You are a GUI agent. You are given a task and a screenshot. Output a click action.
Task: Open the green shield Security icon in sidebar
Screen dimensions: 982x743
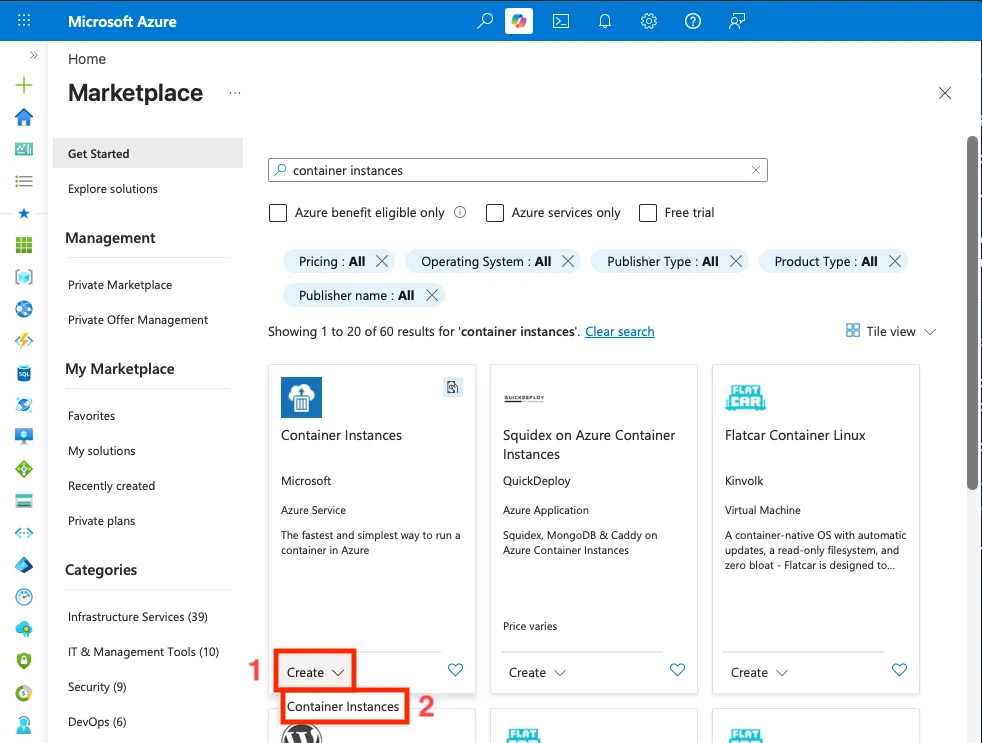pyautogui.click(x=24, y=660)
